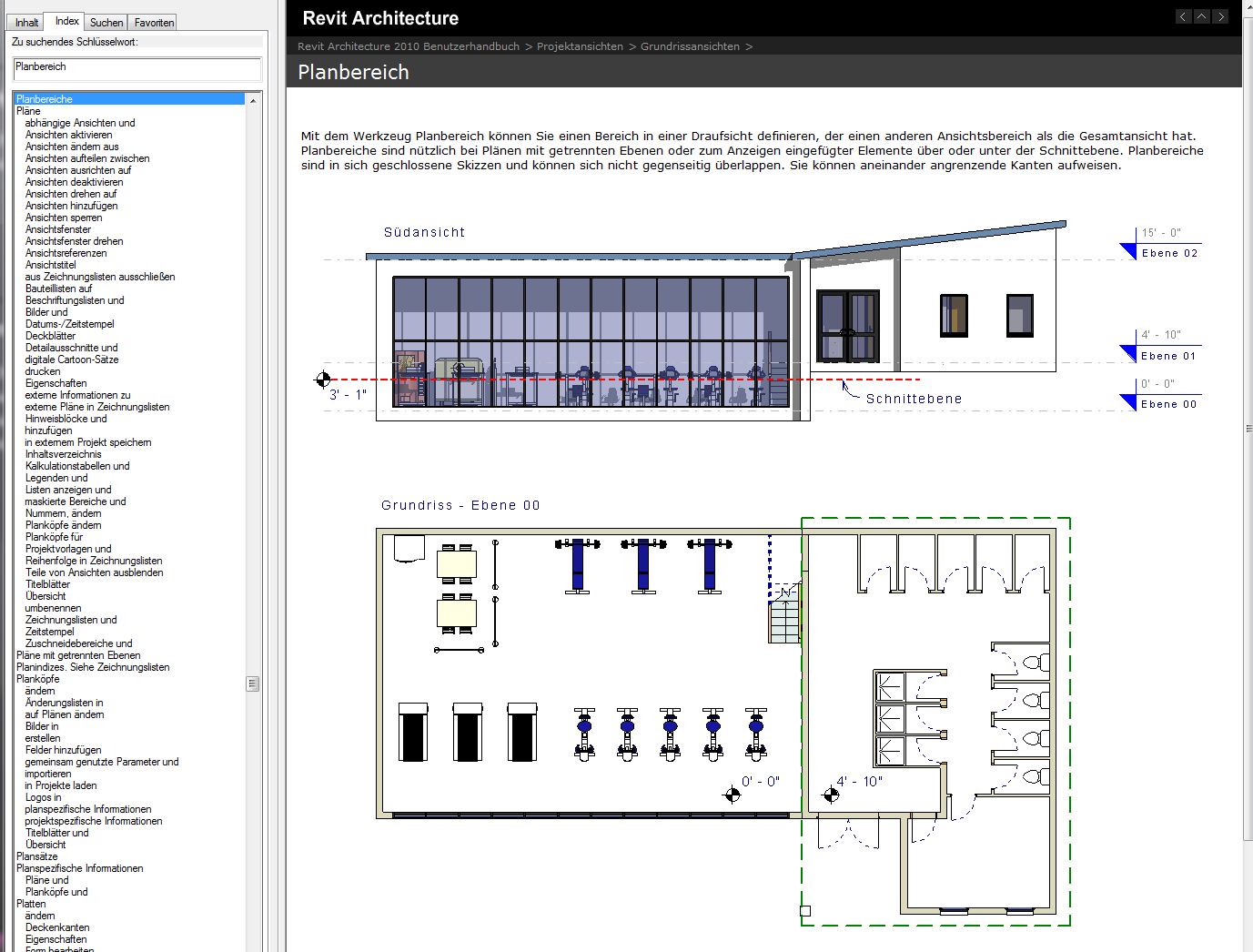Select index entry Planköpfe

[x=37, y=679]
